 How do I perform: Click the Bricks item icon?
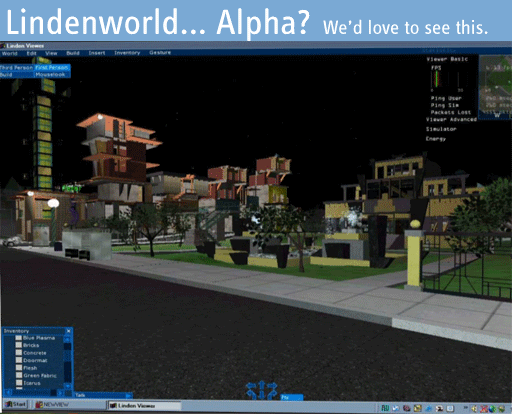point(19,345)
